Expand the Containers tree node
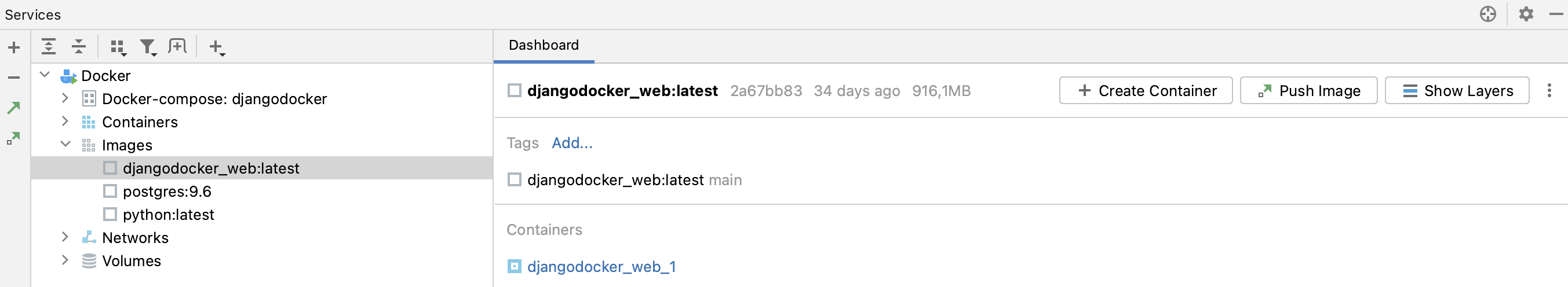The image size is (1568, 287). [x=65, y=121]
